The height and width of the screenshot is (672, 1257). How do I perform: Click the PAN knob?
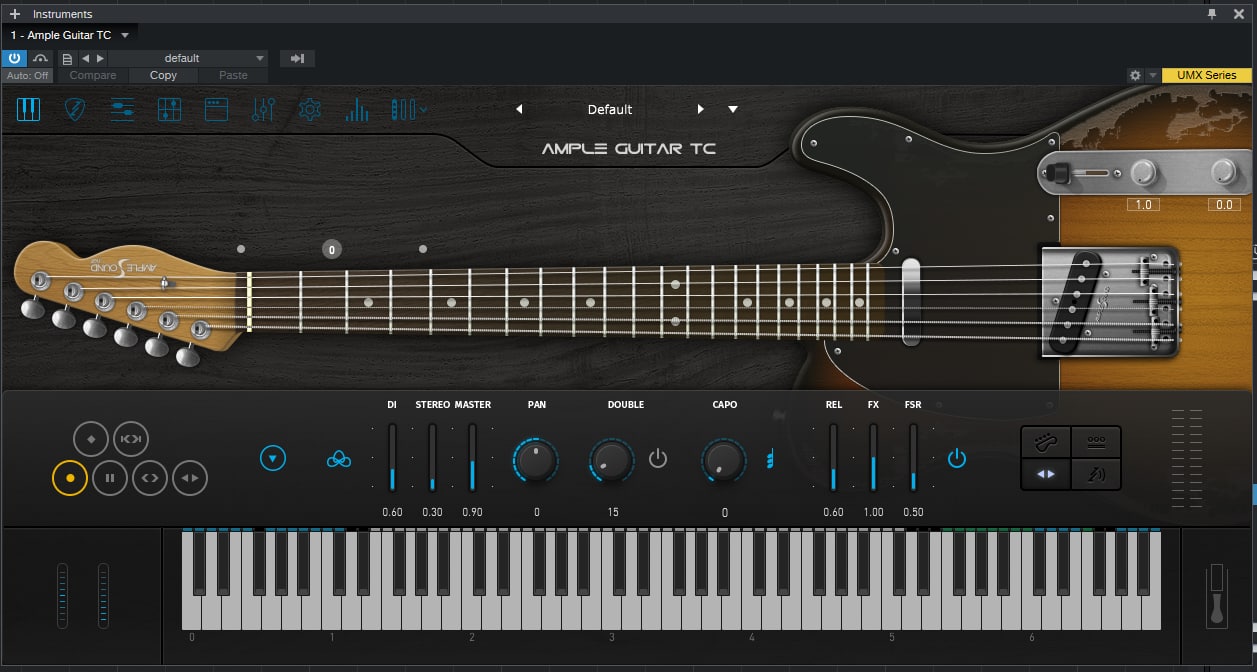click(x=536, y=460)
